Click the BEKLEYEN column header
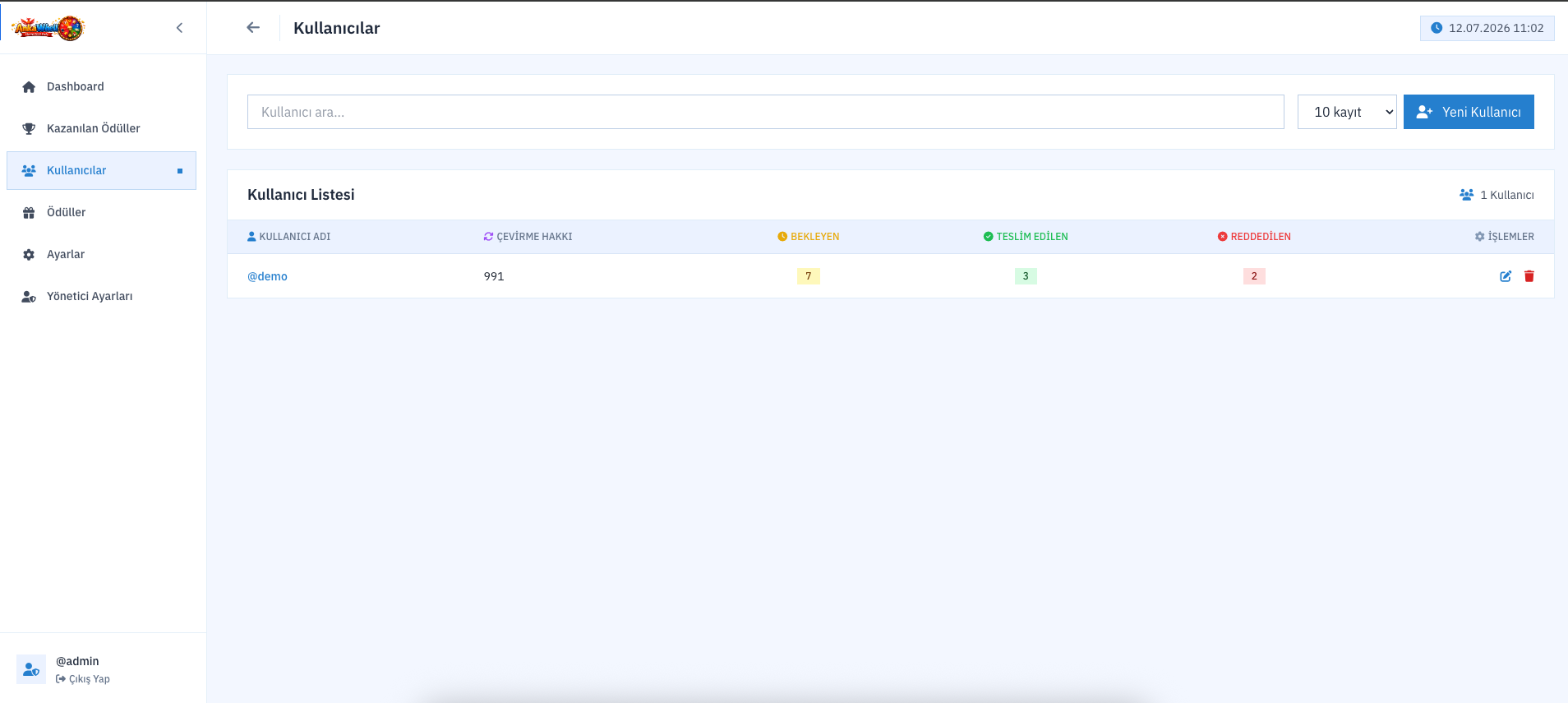 [x=809, y=237]
